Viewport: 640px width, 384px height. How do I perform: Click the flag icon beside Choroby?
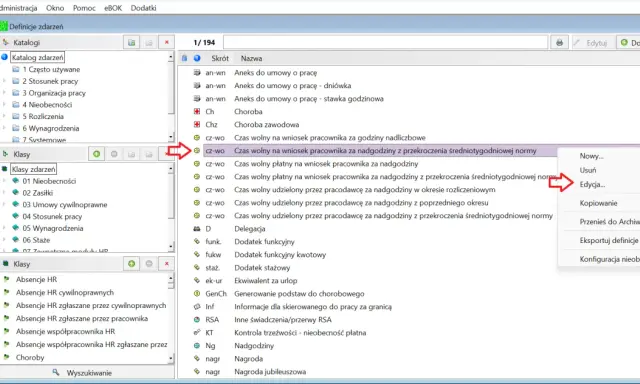(7, 357)
